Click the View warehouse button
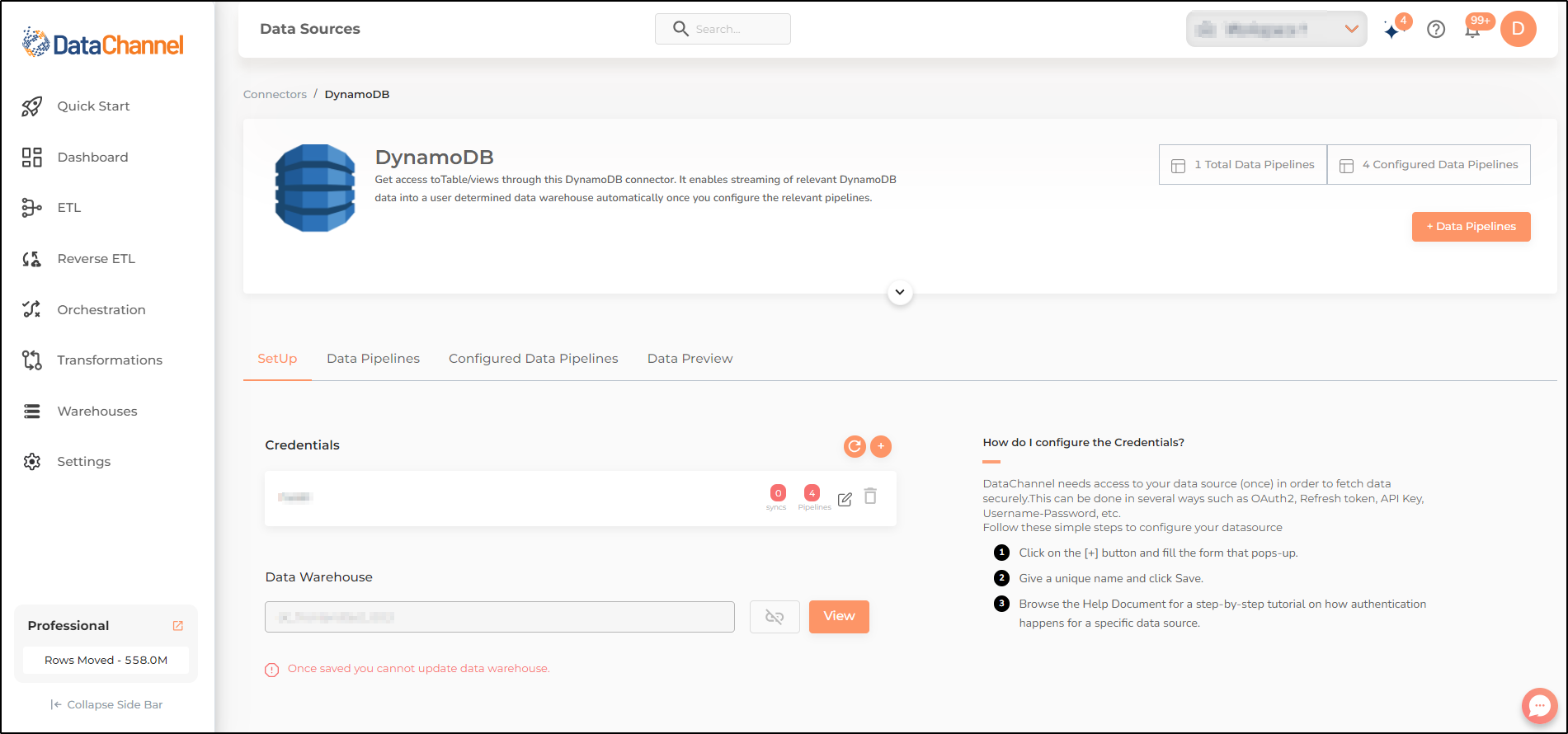Screen dimensions: 1568x734 (x=839, y=617)
